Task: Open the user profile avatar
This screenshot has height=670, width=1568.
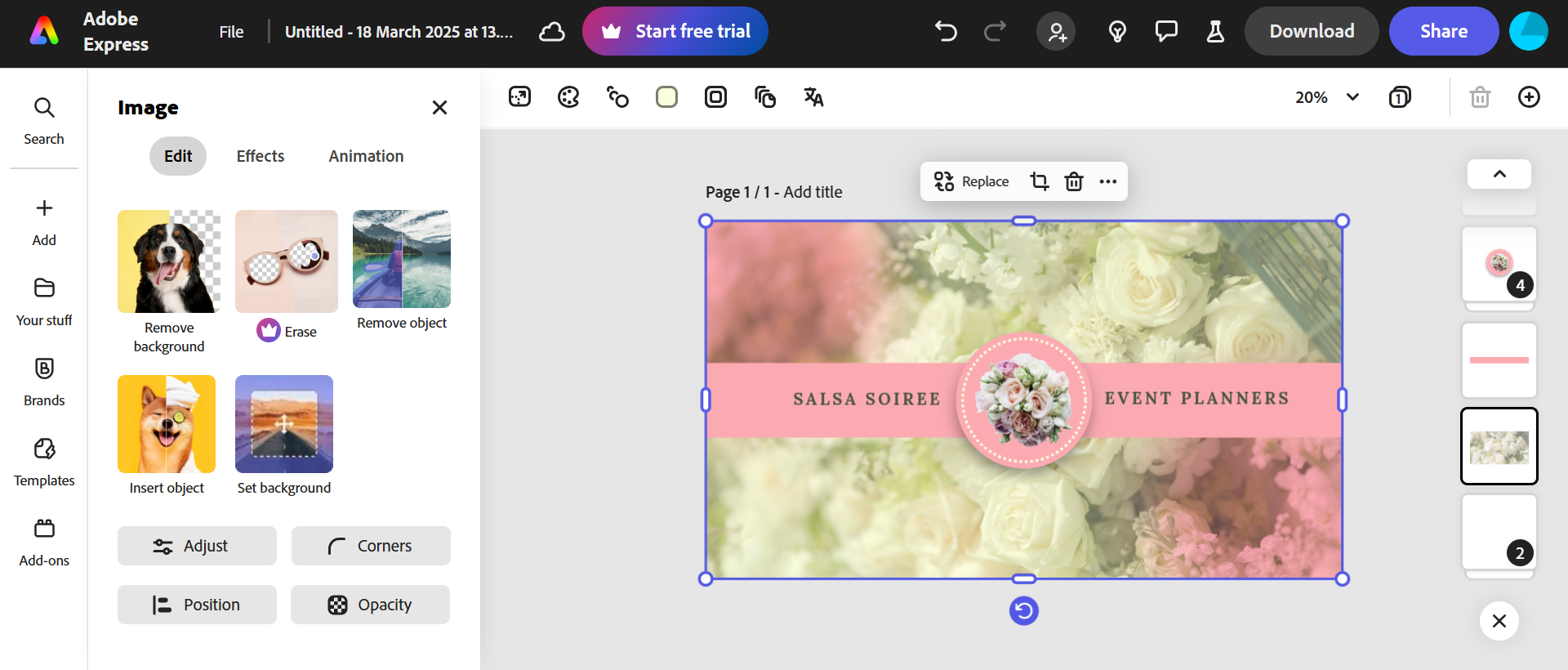Action: pyautogui.click(x=1529, y=31)
